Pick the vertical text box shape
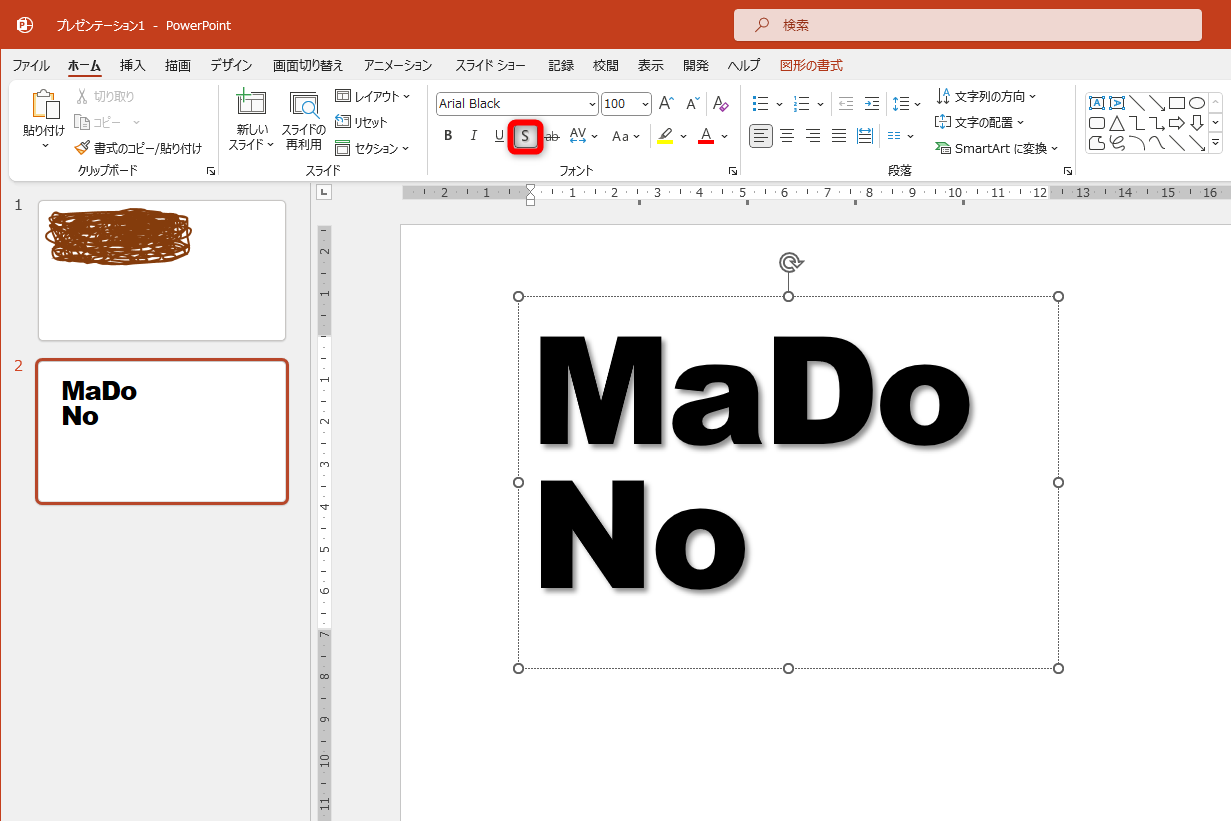The image size is (1231, 821). [1117, 103]
